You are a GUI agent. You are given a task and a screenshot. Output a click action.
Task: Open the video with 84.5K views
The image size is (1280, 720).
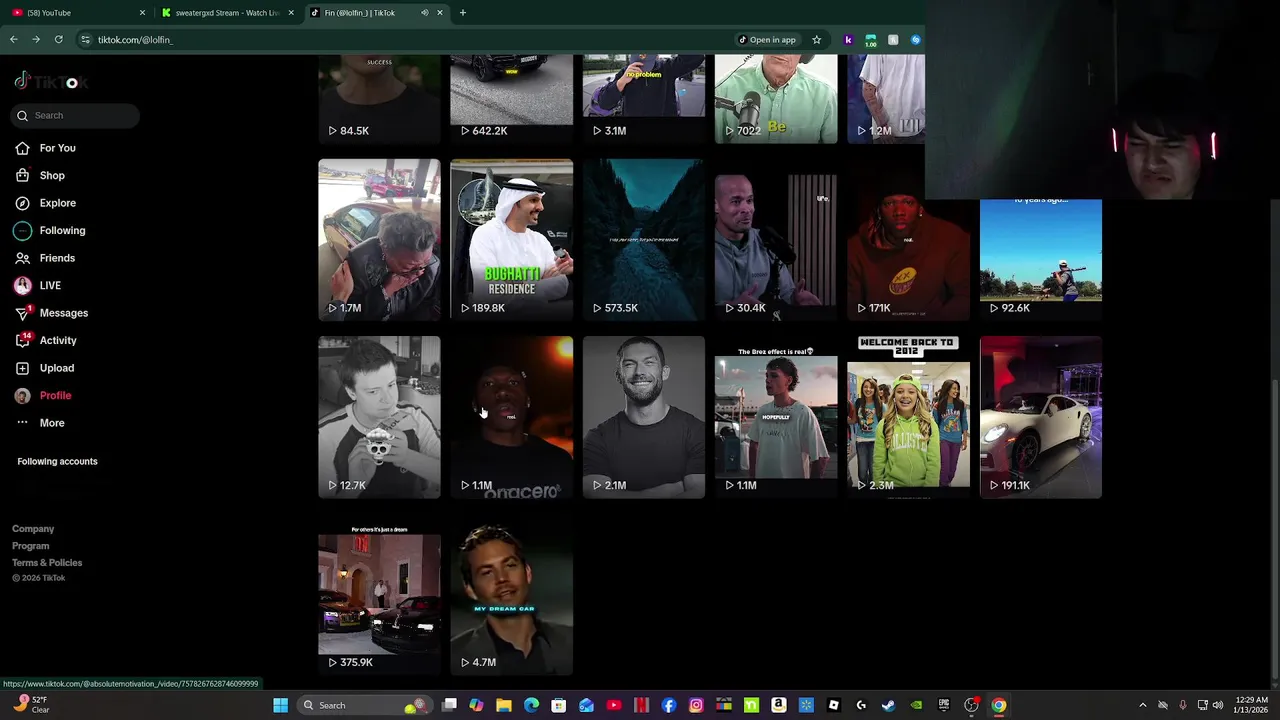[x=379, y=99]
